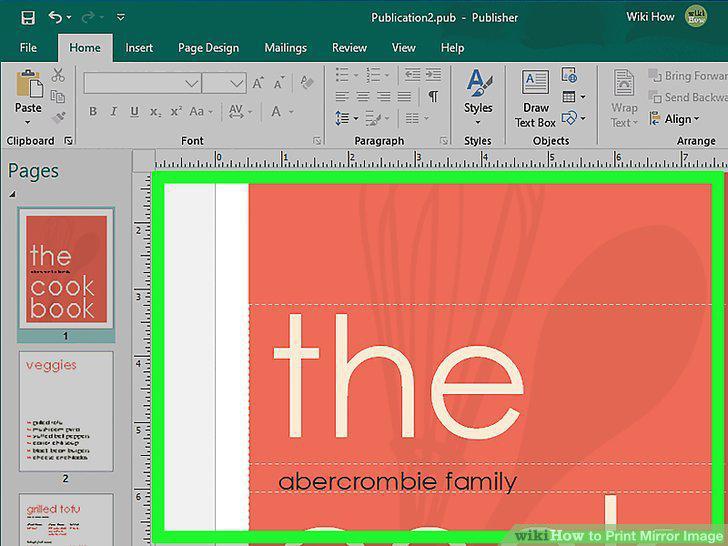This screenshot has width=728, height=546.
Task: Open the font size combo box
Action: (224, 84)
